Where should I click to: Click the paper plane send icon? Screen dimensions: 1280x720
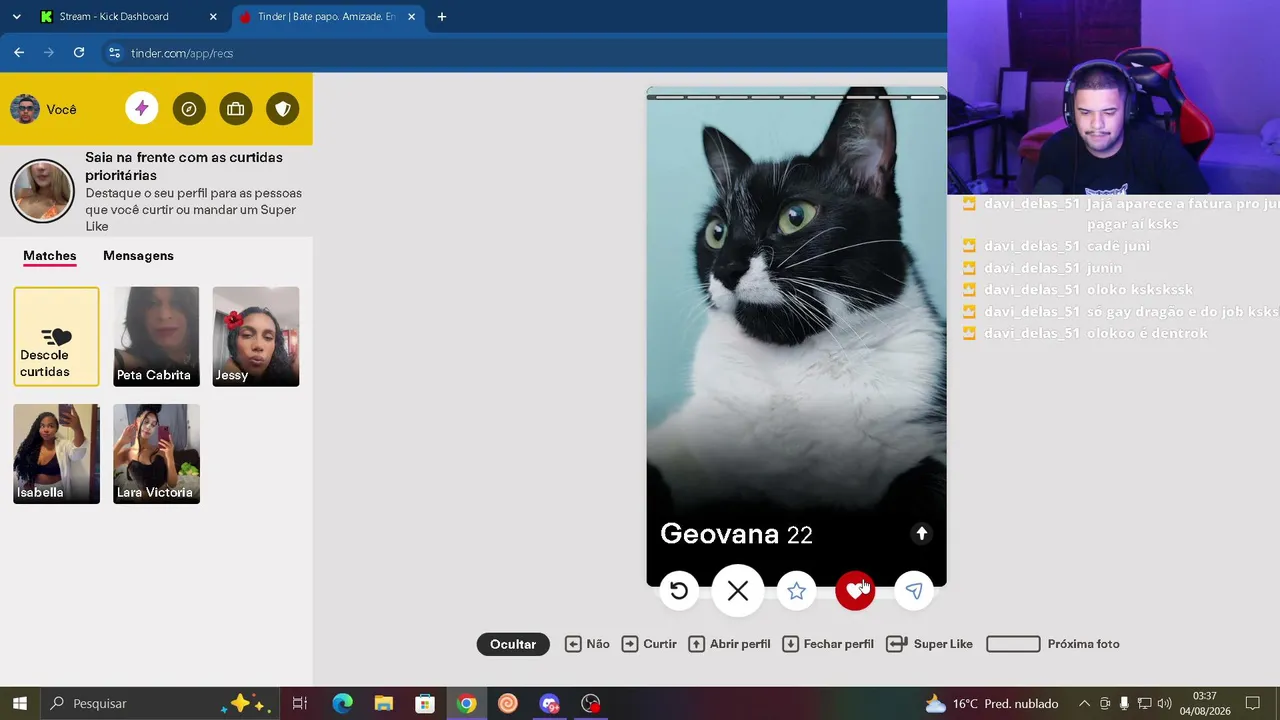point(914,591)
